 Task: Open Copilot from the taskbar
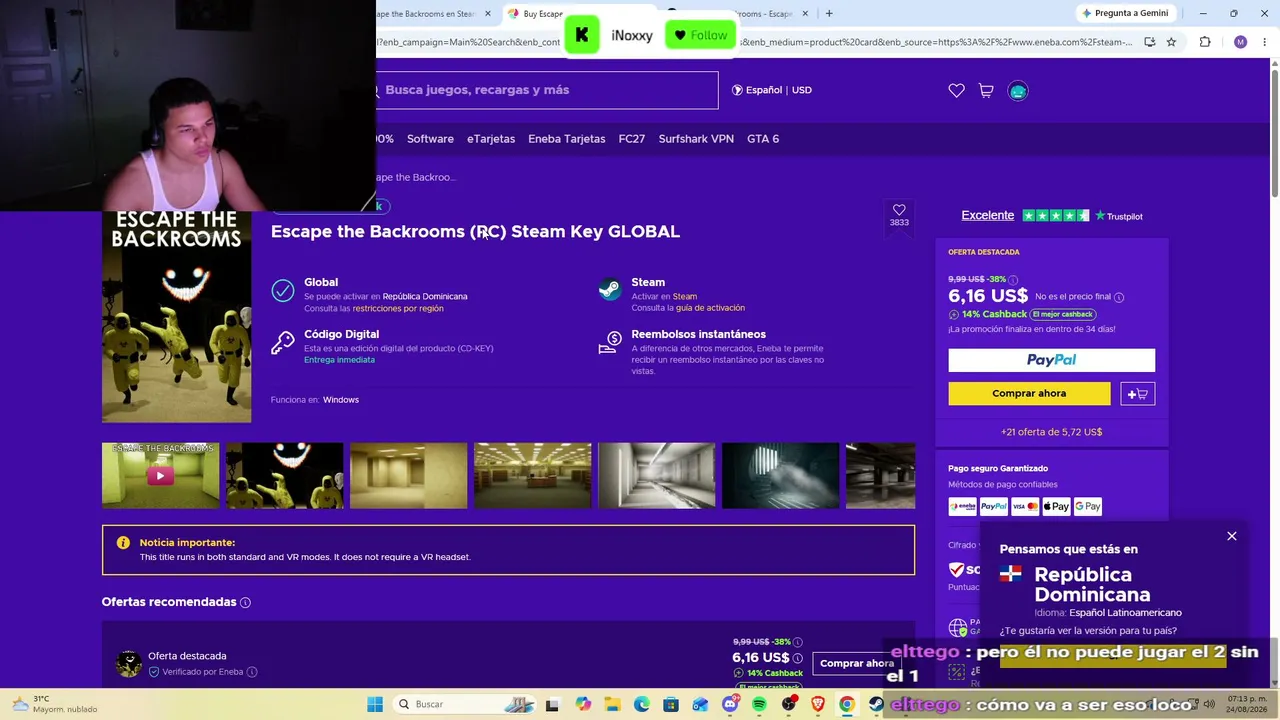(583, 704)
